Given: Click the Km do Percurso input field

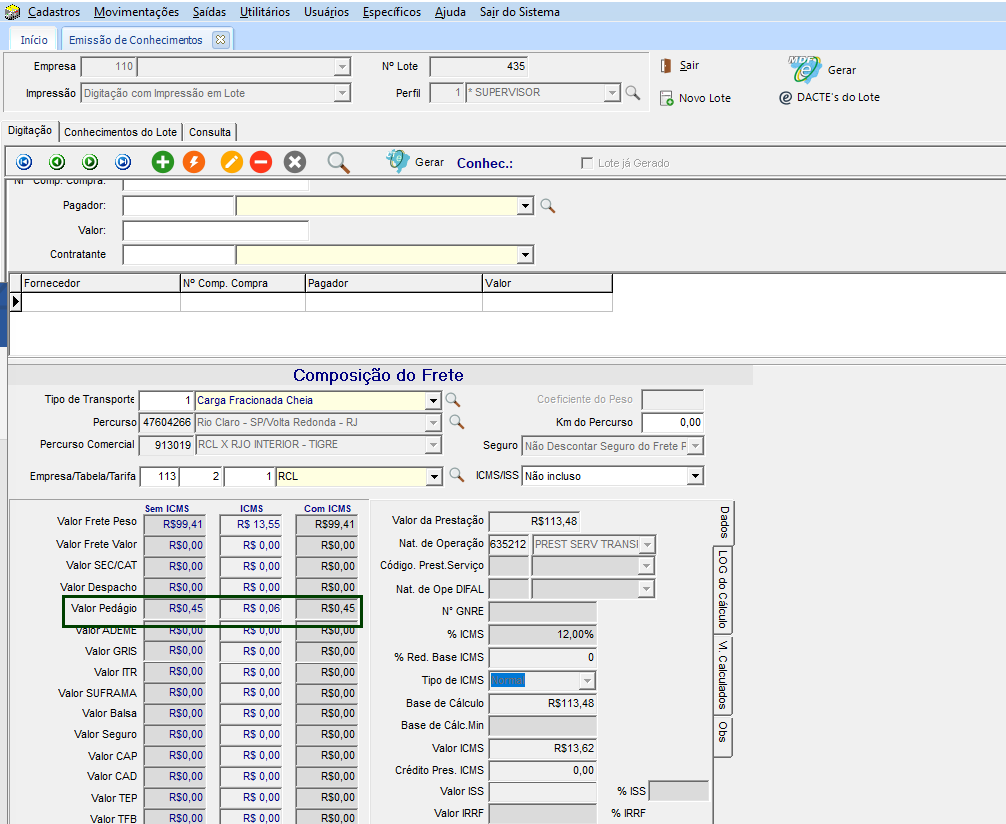Looking at the screenshot, I should (x=672, y=423).
